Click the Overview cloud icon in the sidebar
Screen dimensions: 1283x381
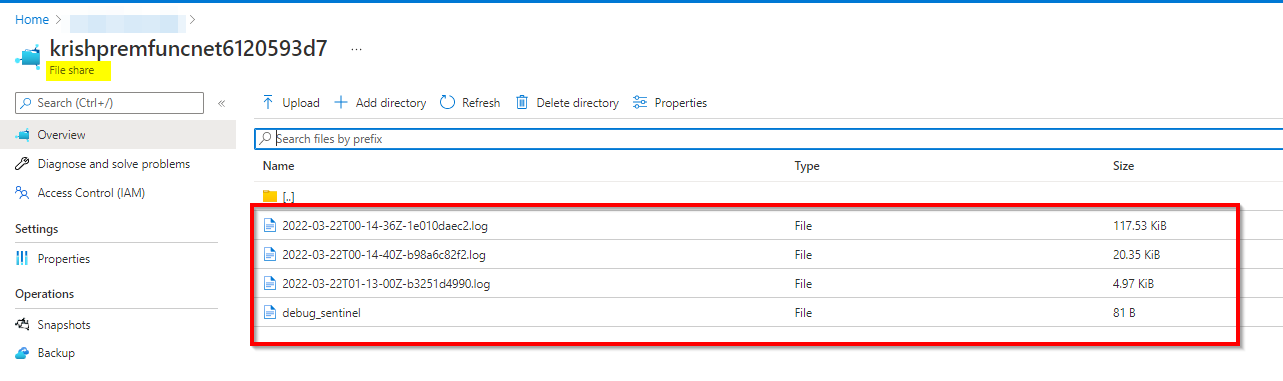(x=22, y=135)
